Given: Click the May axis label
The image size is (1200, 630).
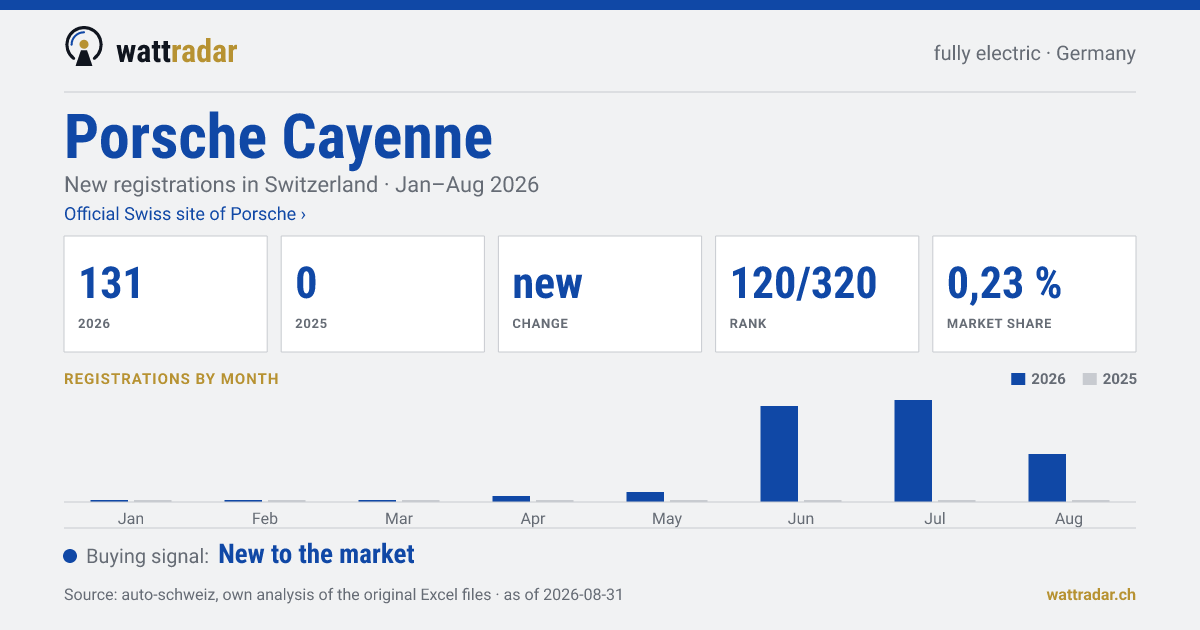Looking at the screenshot, I should [x=667, y=519].
